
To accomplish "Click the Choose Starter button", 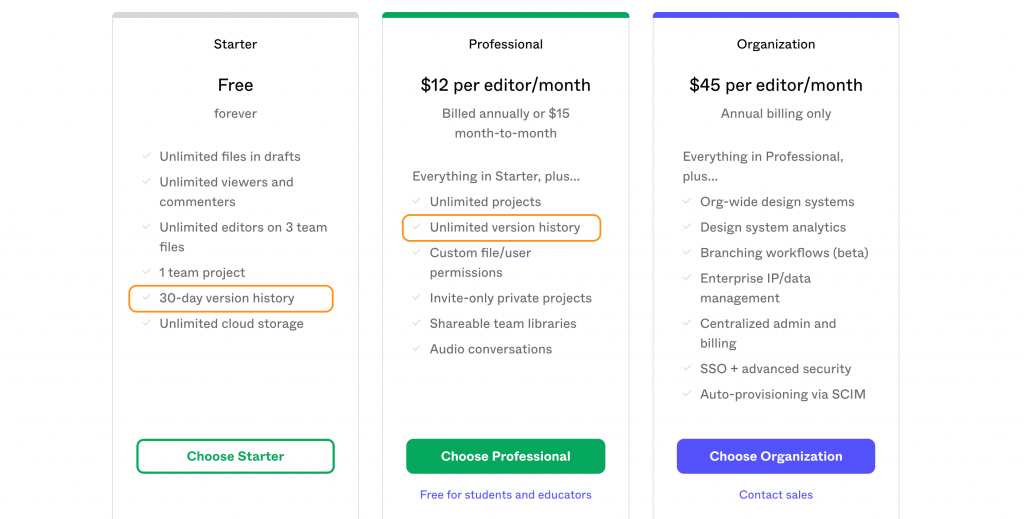I will coord(235,456).
